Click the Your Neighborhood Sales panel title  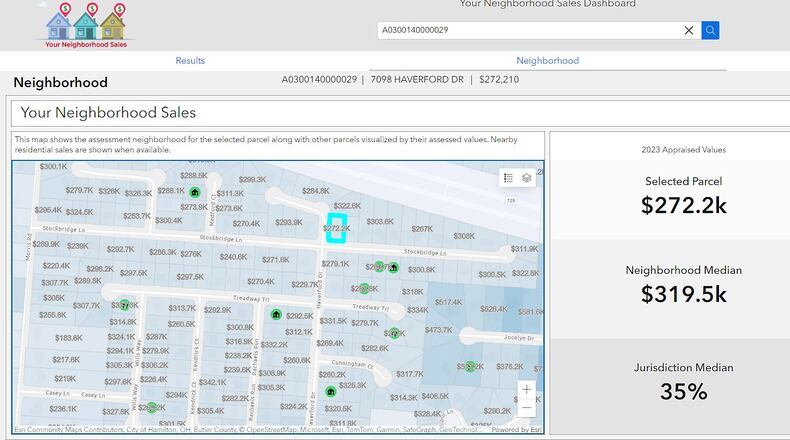[108, 112]
